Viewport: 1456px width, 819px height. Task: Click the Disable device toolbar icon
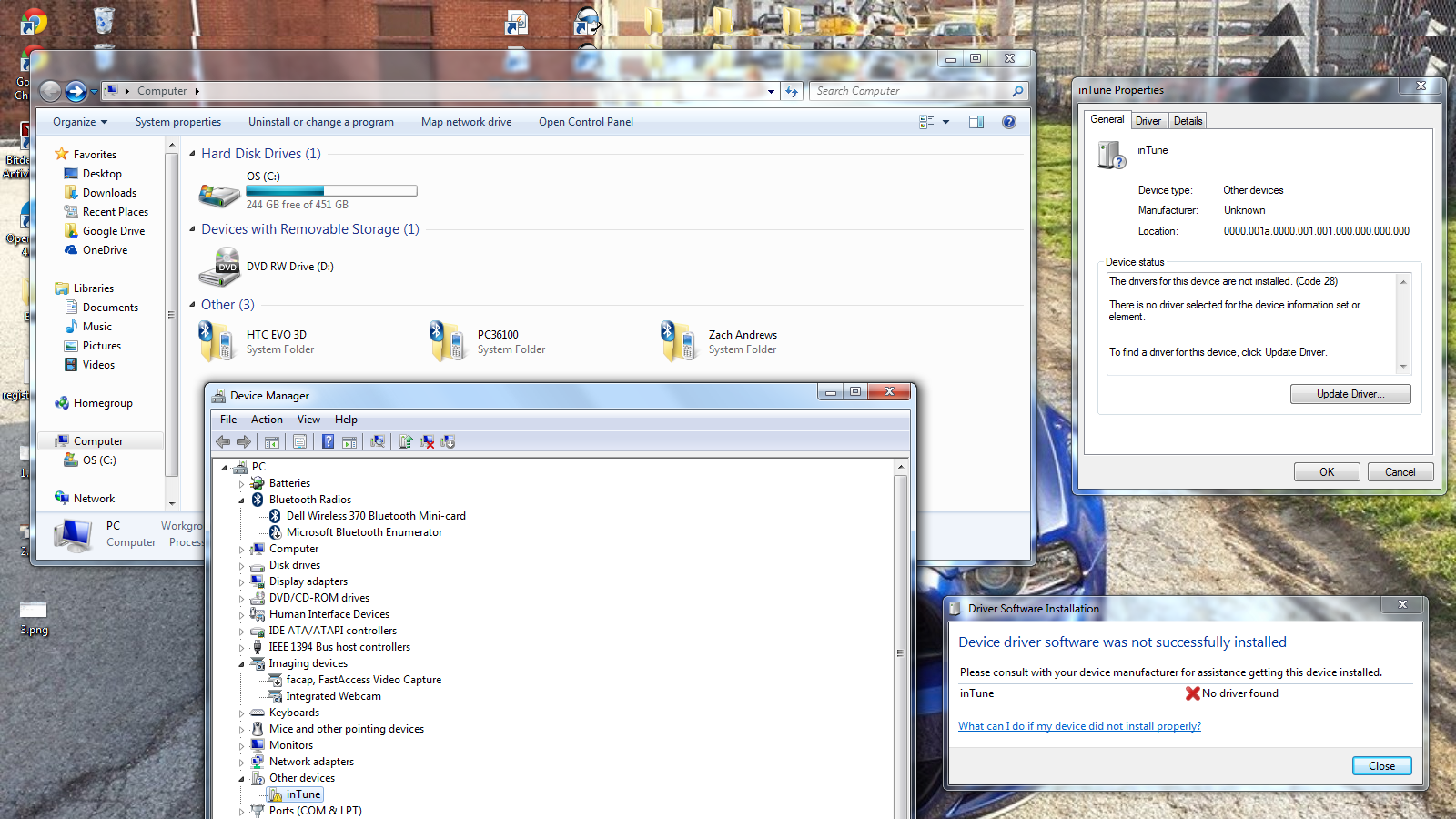click(448, 441)
